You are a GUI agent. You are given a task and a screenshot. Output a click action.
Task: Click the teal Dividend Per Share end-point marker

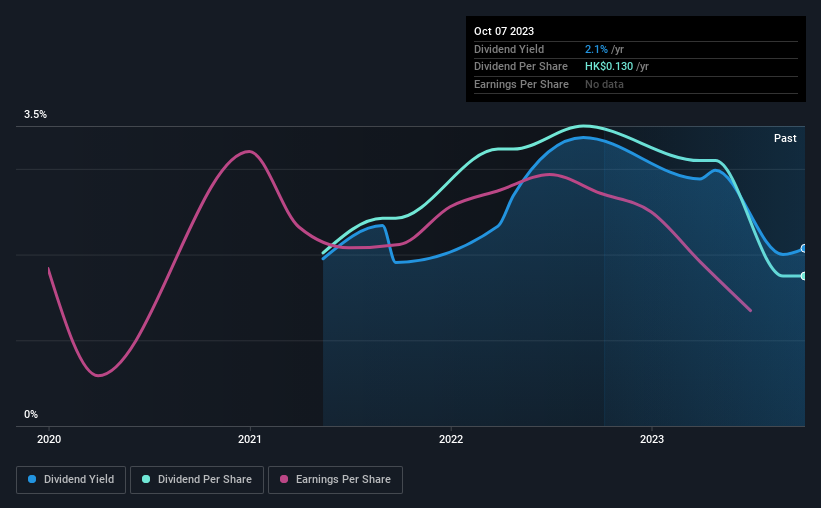click(804, 276)
